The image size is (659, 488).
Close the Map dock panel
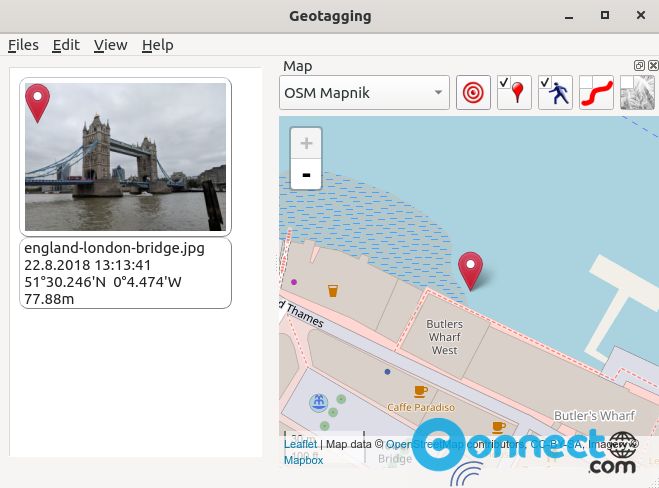coord(653,66)
